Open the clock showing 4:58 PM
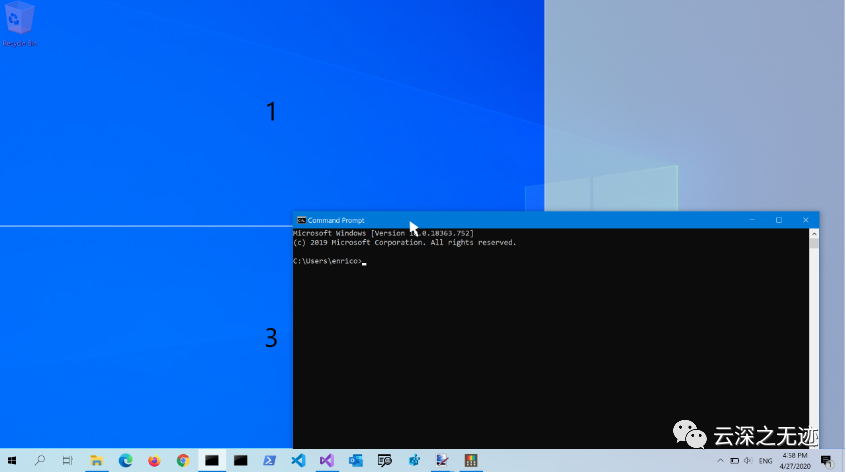 coord(795,461)
